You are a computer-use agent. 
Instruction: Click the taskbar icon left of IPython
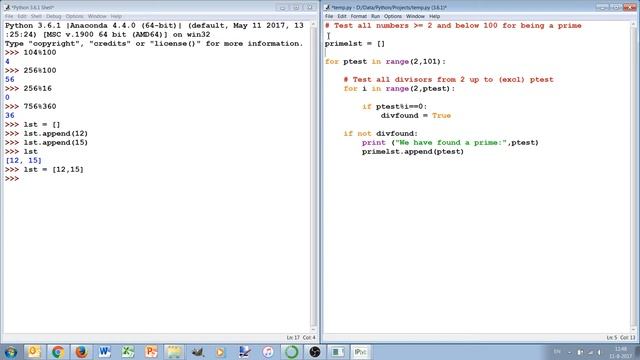click(x=338, y=352)
